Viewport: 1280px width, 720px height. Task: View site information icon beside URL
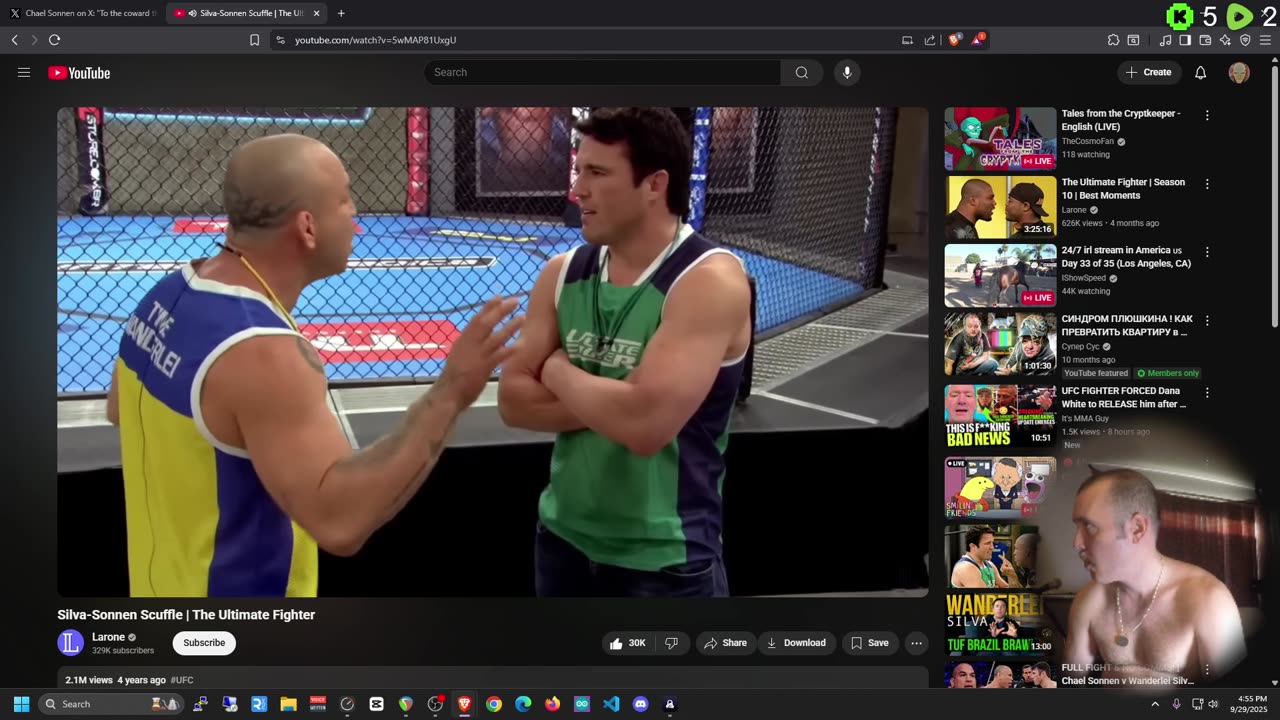tap(280, 40)
